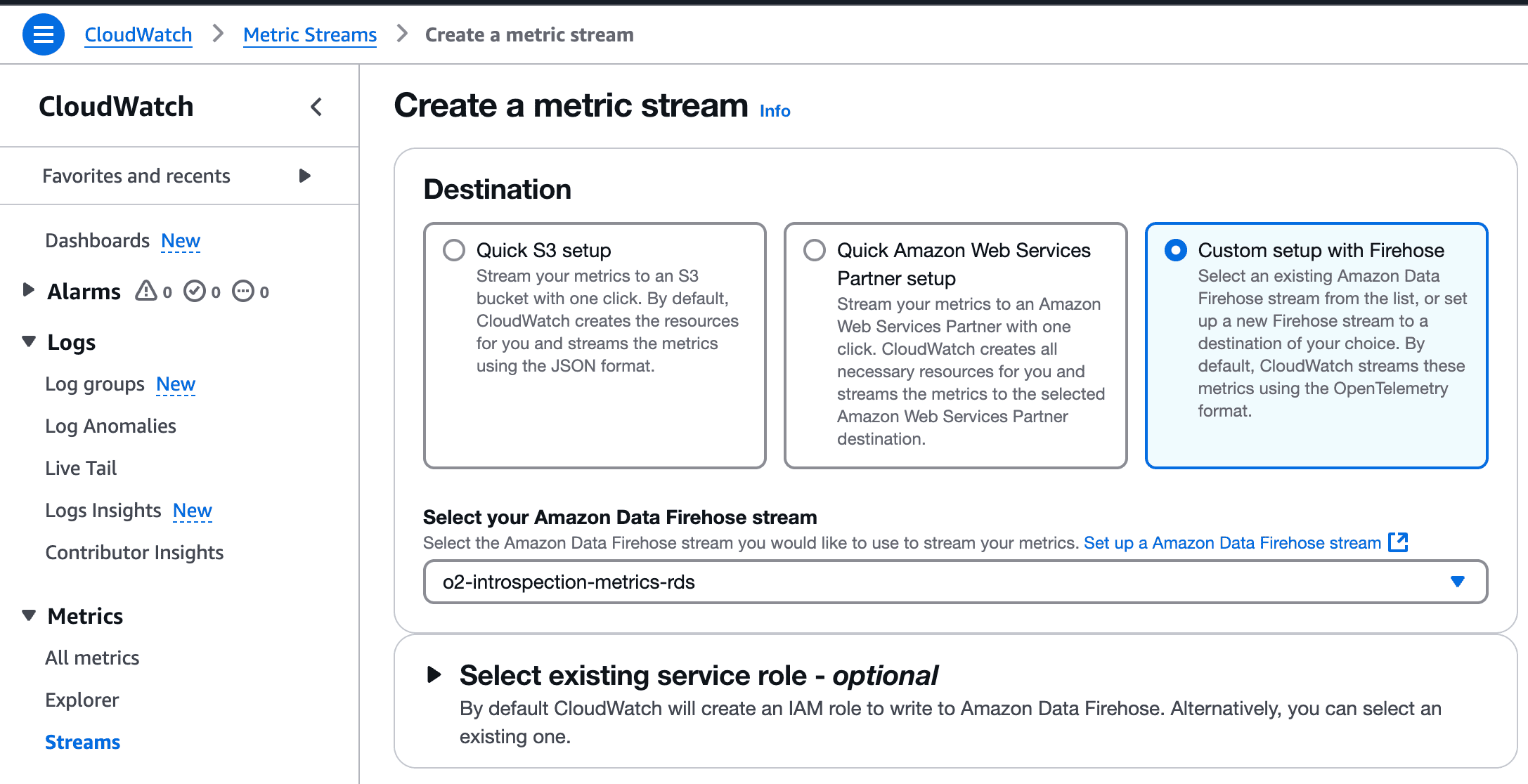
Task: Click the external link icon for Firehose setup
Action: click(1399, 542)
